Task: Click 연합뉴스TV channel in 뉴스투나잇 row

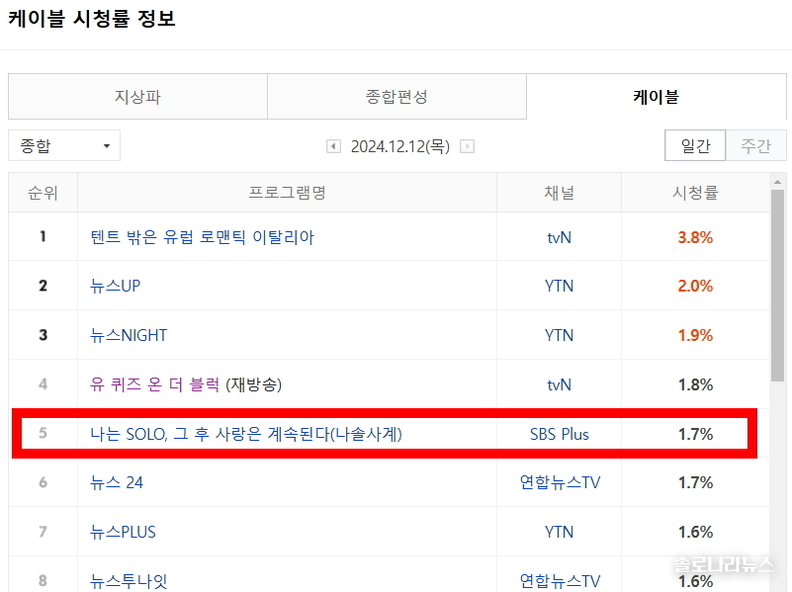Action: [x=560, y=581]
